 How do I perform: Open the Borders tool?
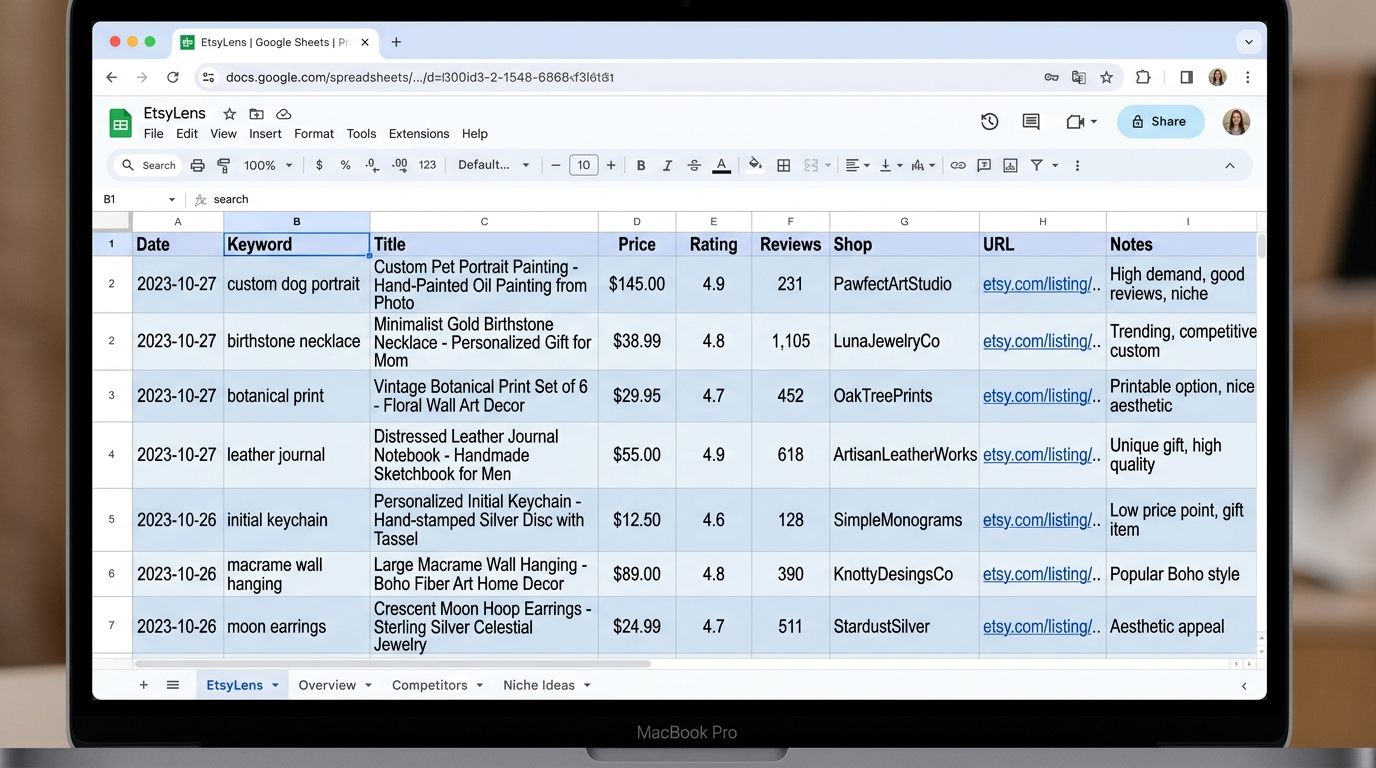coord(784,166)
